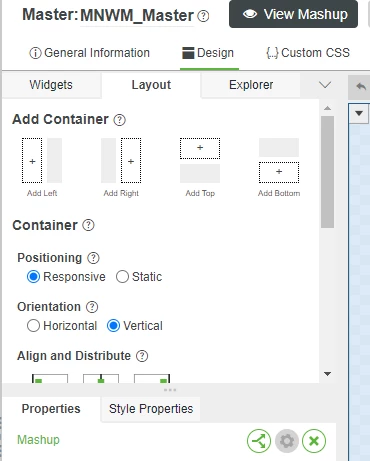This screenshot has width=370, height=461.
Task: Select the Static positioning option
Action: pos(139,277)
